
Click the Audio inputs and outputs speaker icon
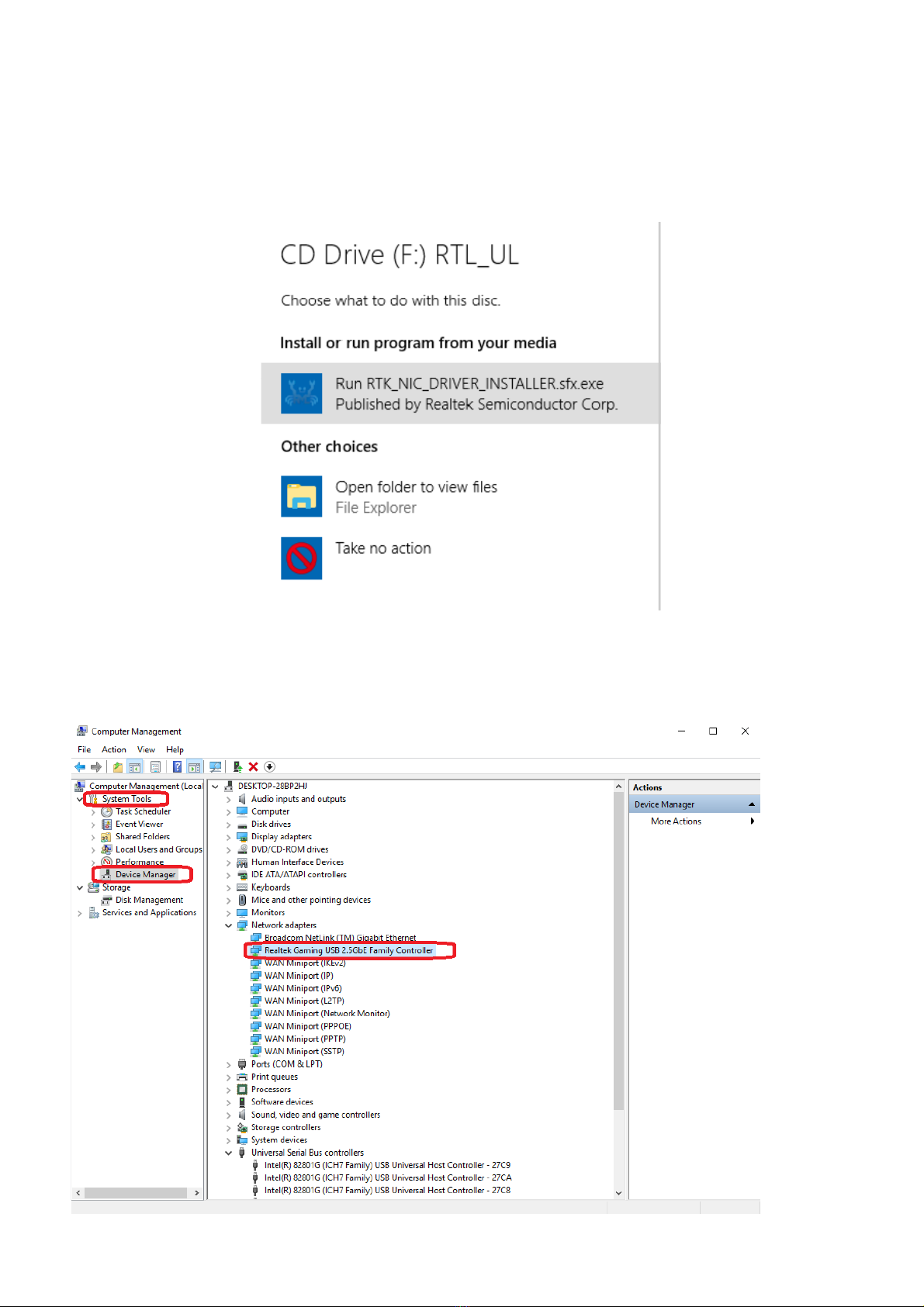[x=242, y=799]
